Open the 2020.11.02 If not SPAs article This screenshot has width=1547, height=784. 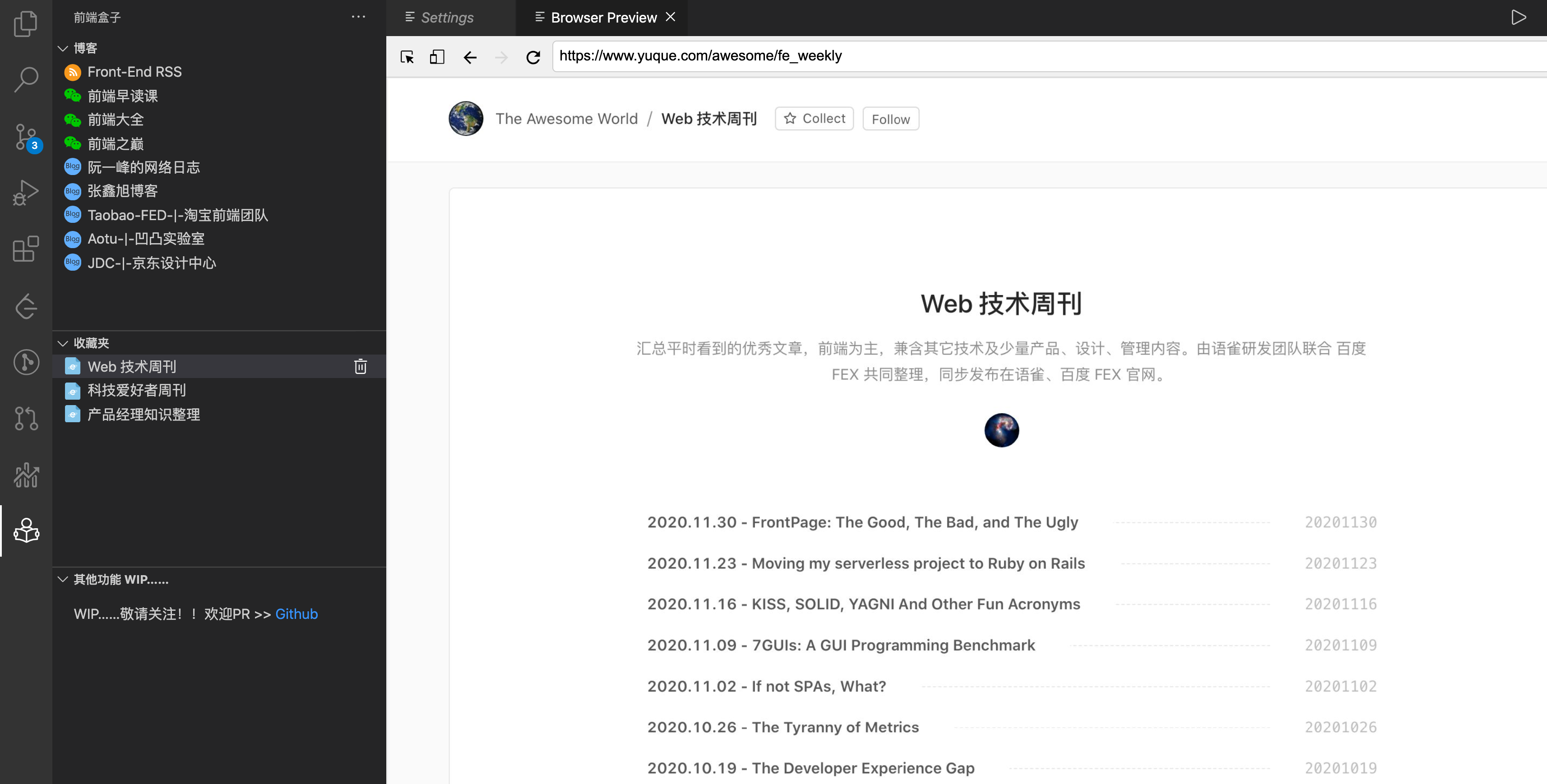[x=766, y=686]
